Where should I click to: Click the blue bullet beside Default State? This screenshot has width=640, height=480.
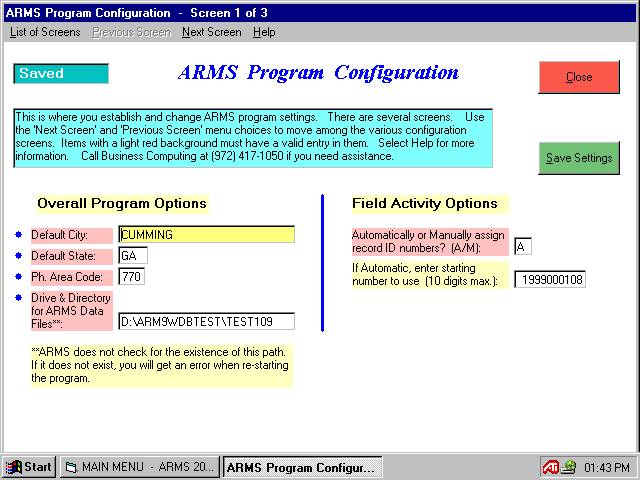click(x=18, y=256)
